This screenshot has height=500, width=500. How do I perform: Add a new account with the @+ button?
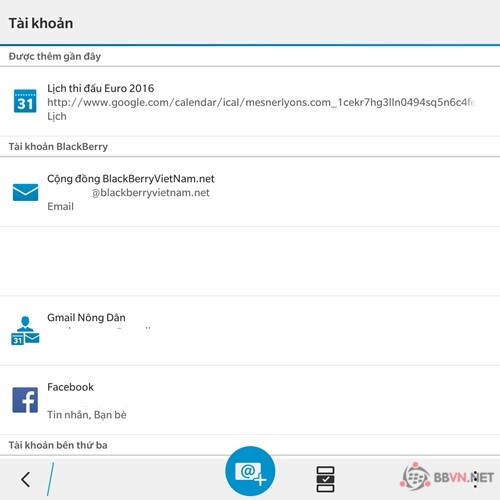point(250,471)
